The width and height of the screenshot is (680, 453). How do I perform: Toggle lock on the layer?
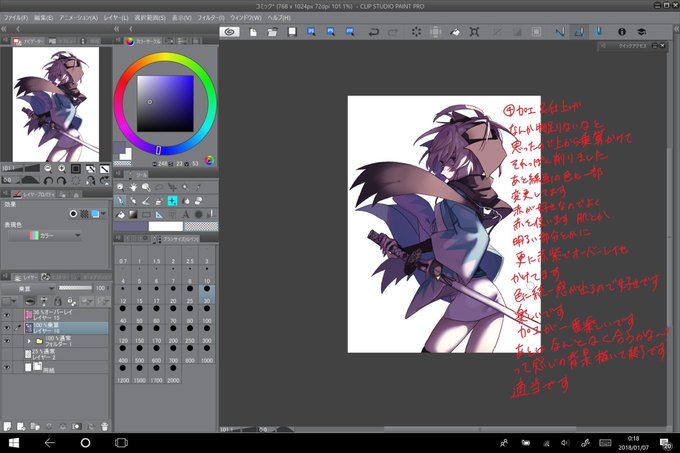click(x=57, y=301)
